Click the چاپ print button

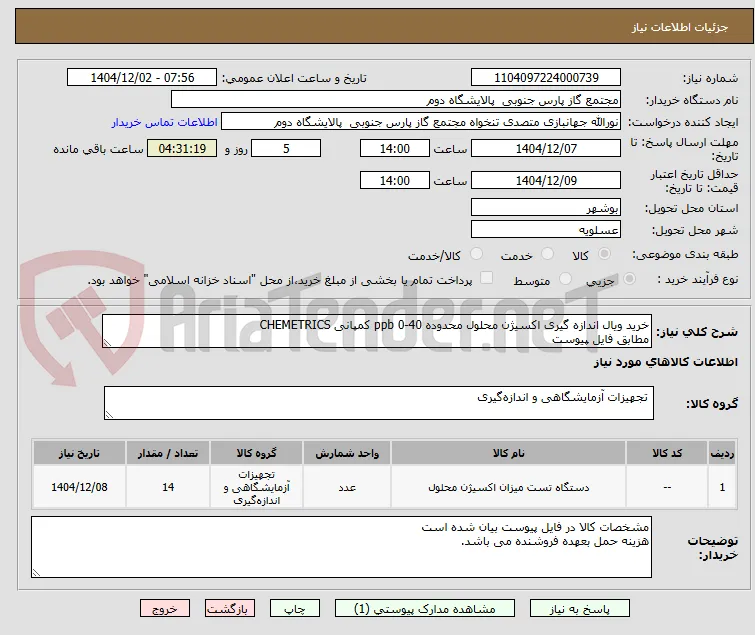[x=295, y=609]
